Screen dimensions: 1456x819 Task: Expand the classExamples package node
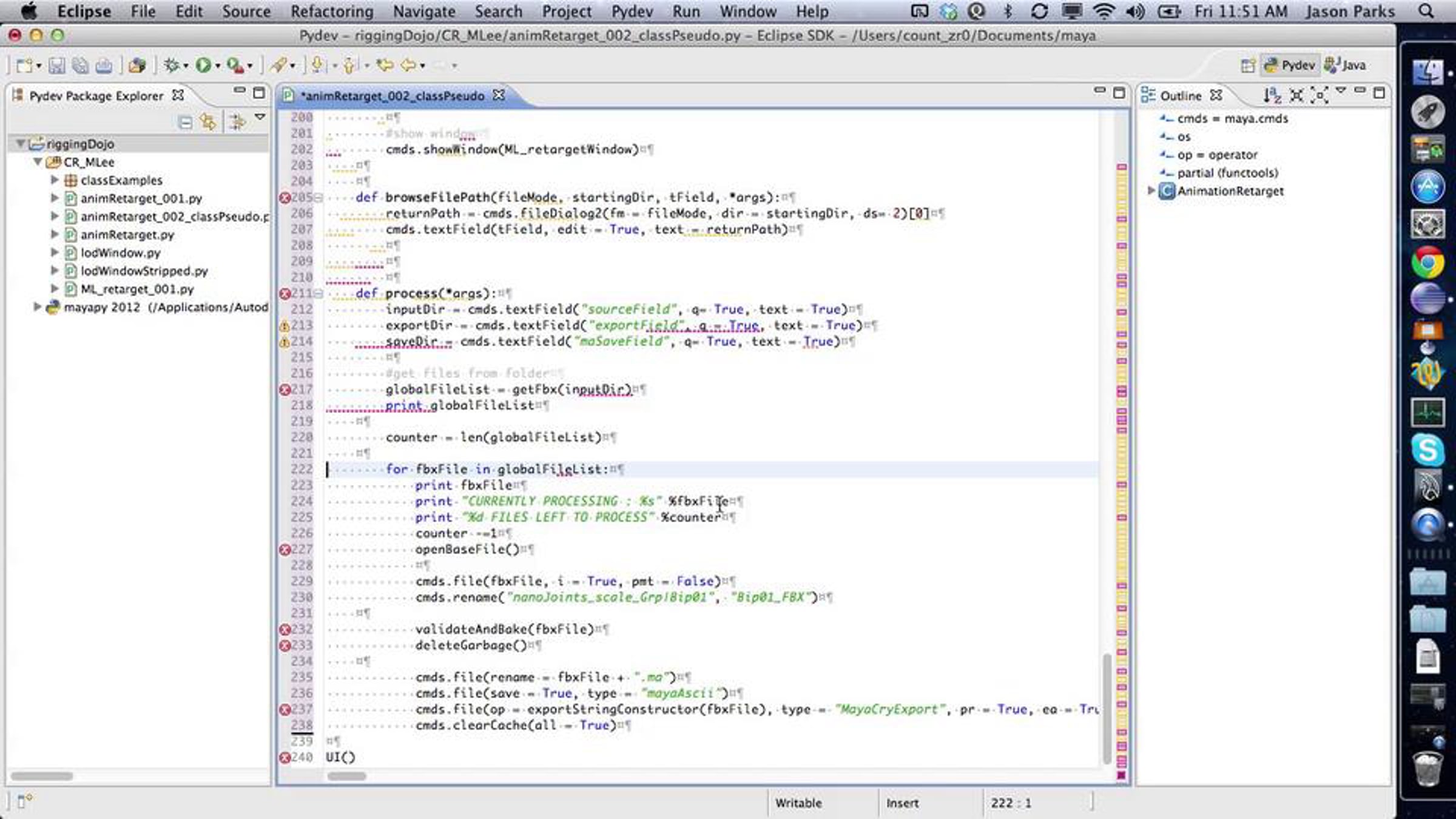coord(54,180)
